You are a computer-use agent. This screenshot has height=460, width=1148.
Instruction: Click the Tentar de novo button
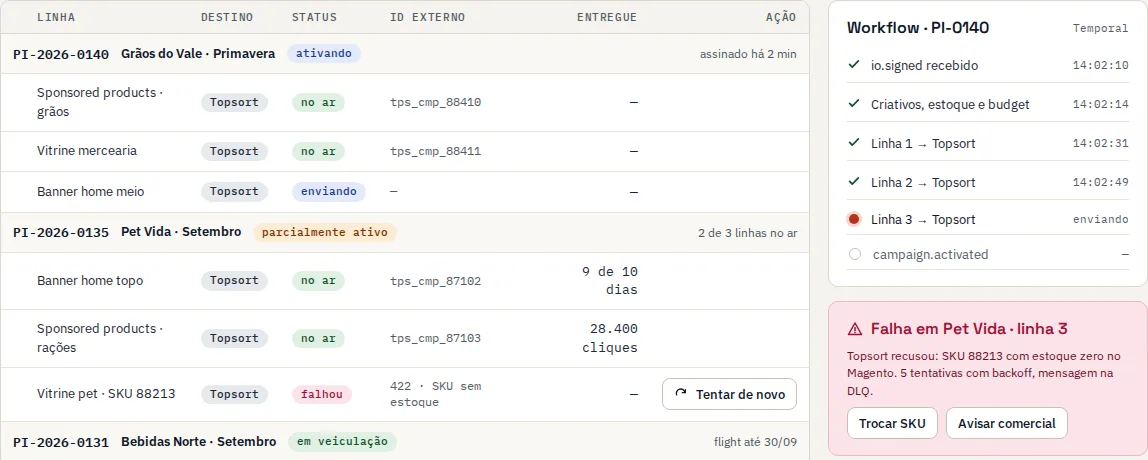click(x=729, y=394)
